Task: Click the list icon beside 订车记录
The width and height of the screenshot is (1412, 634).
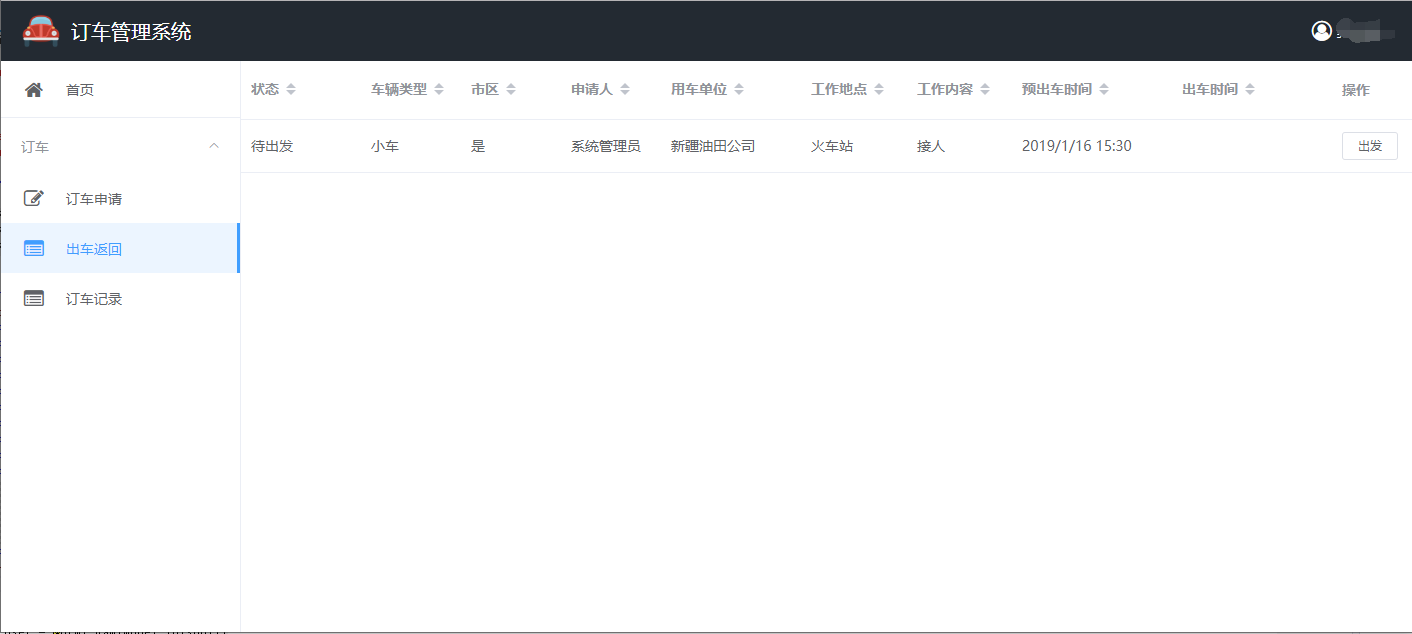Action: [34, 299]
